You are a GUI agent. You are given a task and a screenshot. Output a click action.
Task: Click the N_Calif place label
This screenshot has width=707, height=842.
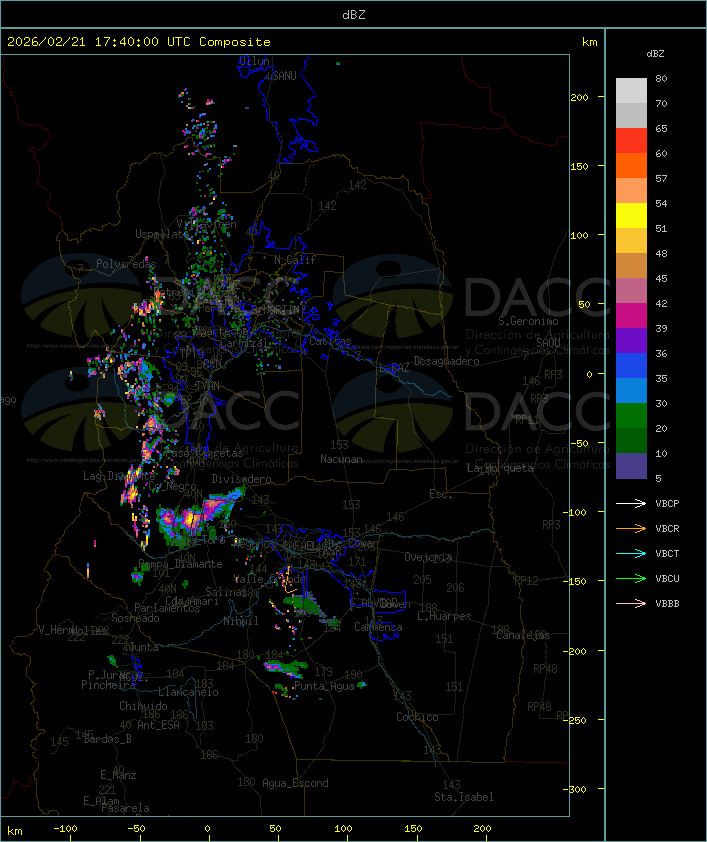tap(295, 259)
